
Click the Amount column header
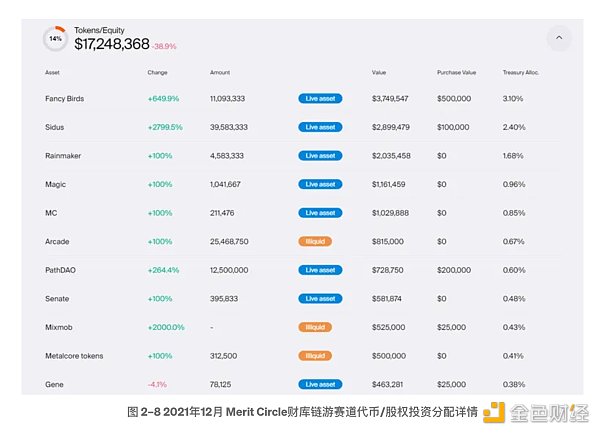[x=220, y=73]
